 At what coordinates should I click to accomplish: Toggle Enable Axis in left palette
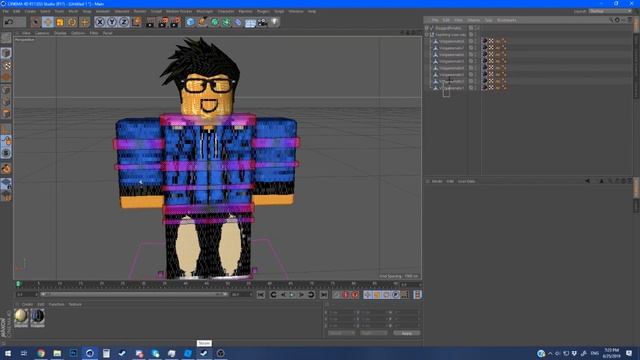[x=6, y=129]
